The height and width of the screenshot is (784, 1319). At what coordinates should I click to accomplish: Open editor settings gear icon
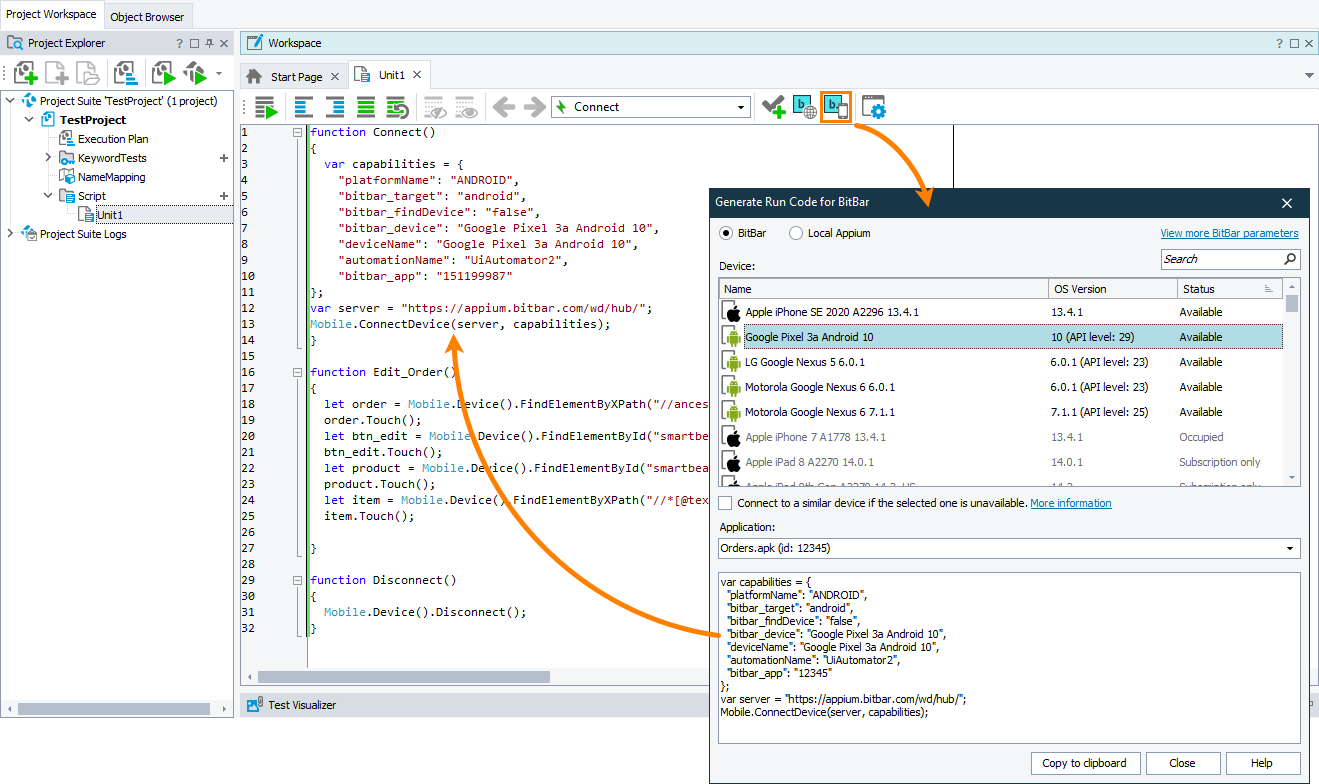(874, 107)
